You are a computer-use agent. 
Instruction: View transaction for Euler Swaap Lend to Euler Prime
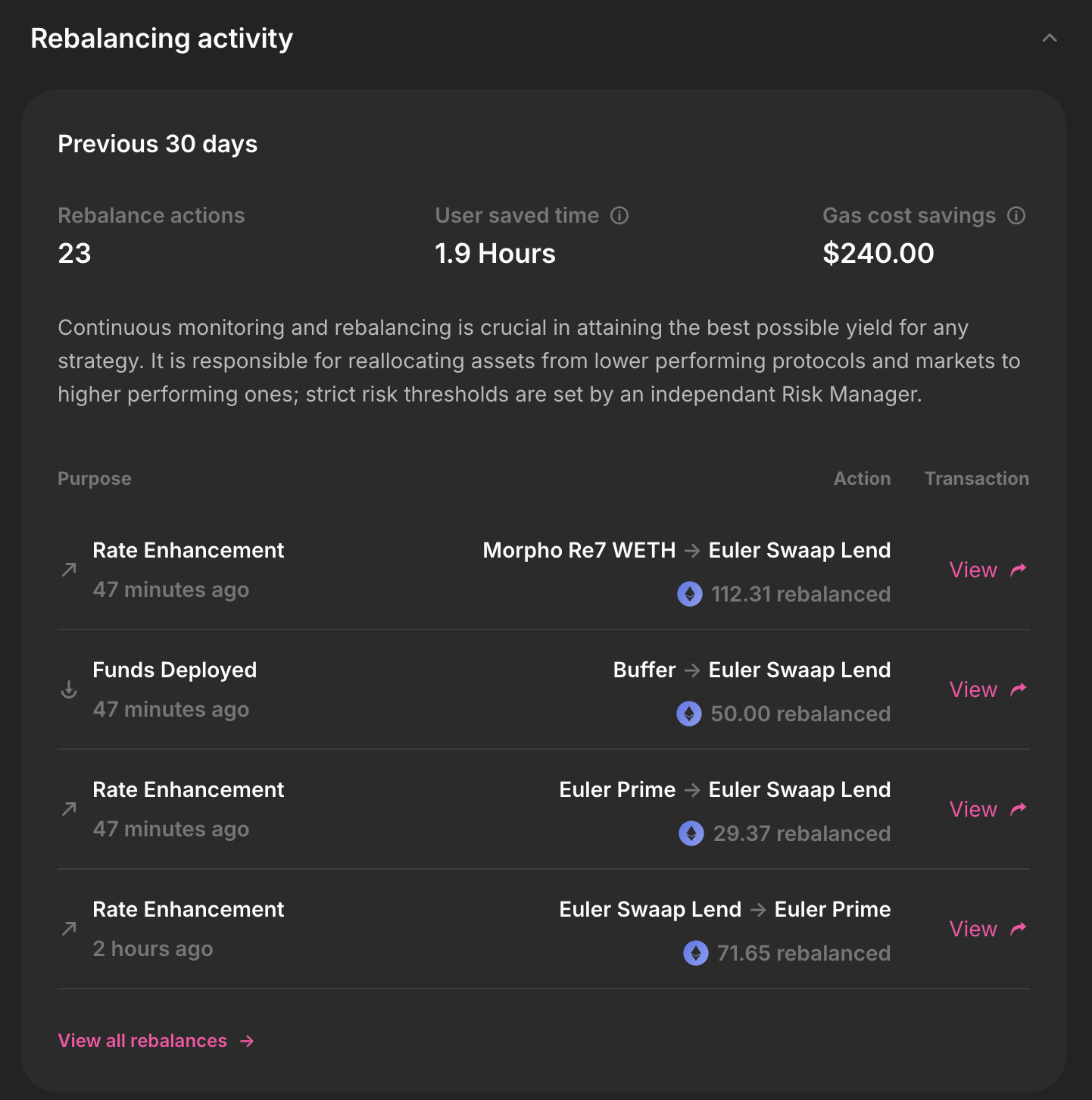(973, 929)
